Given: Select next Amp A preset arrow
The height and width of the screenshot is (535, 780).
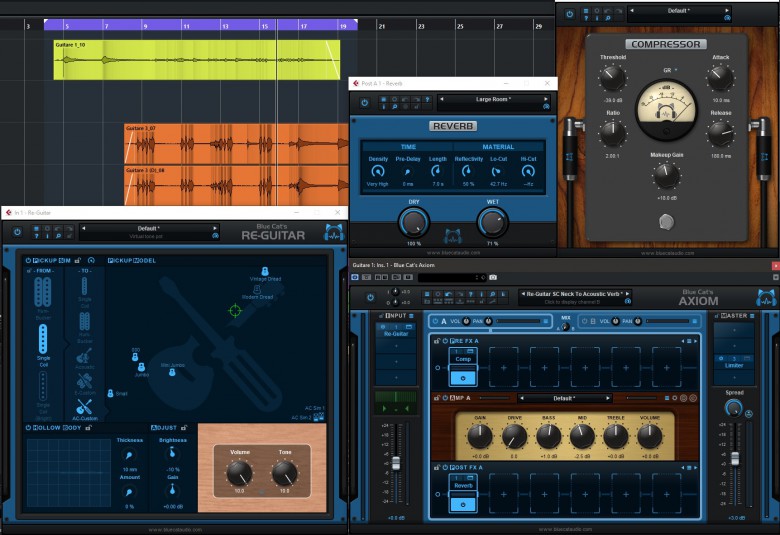Looking at the screenshot, I should (x=607, y=398).
